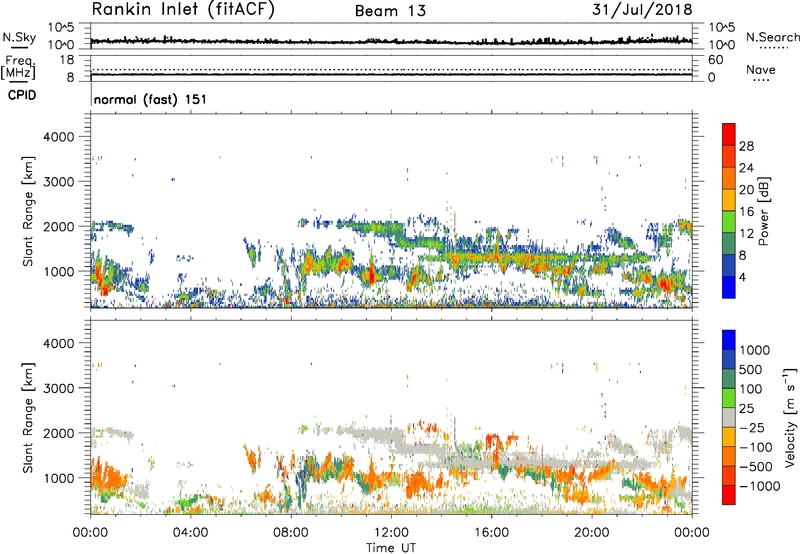Click the '4' power scale value
The height and width of the screenshot is (554, 800).
742,278
